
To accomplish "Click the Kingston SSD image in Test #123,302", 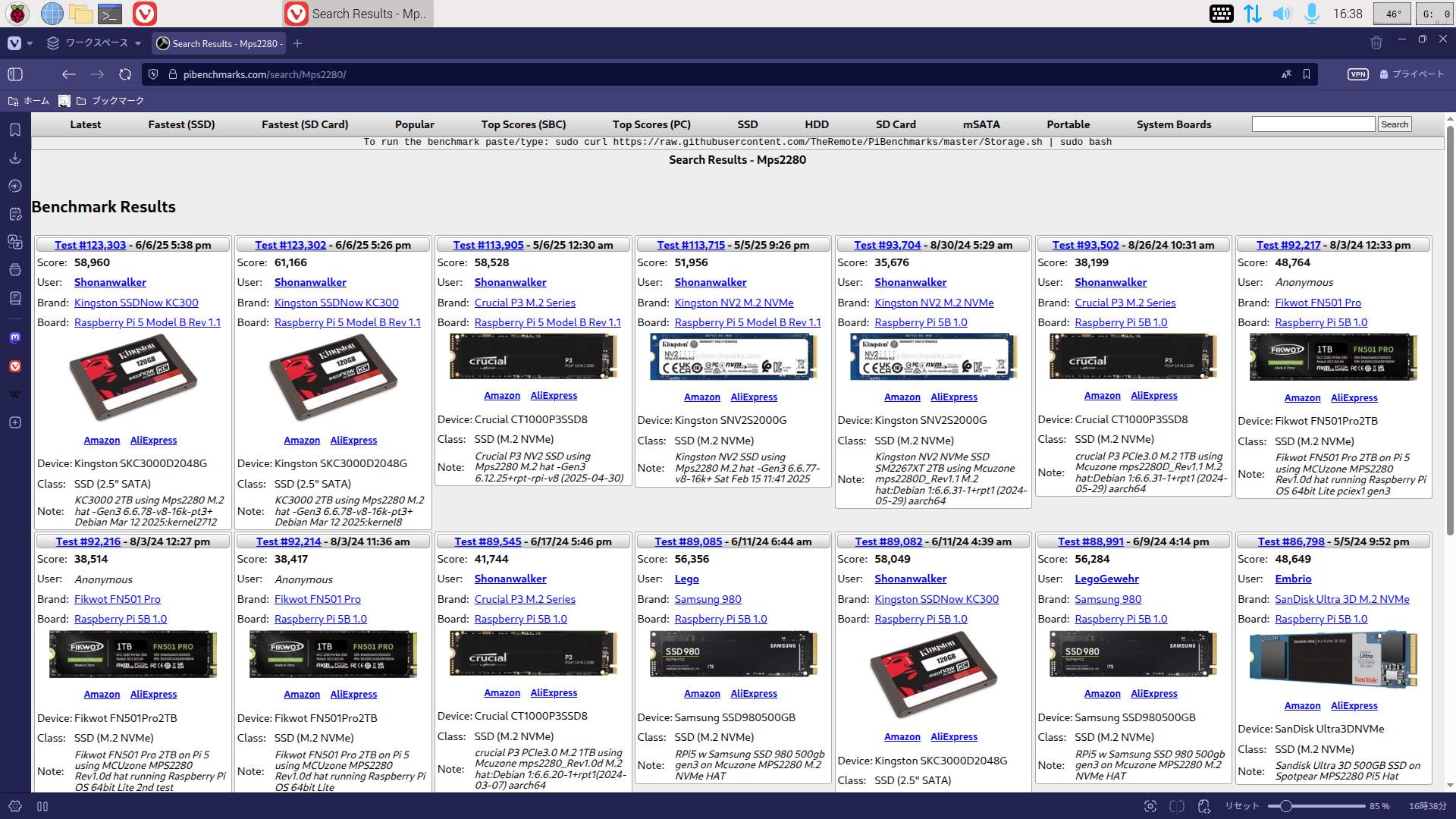I will click(333, 376).
